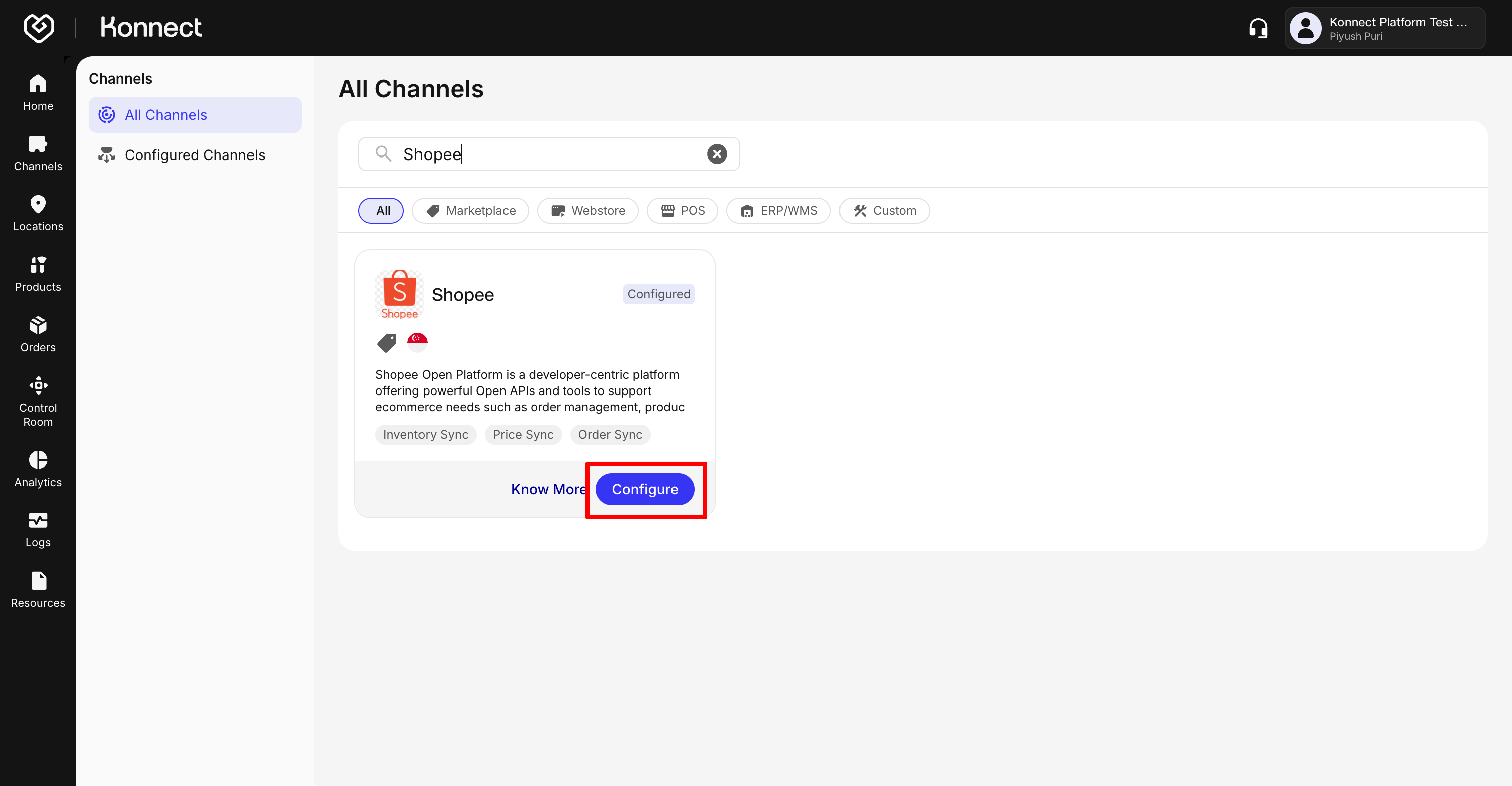
Task: Filter by Marketplace channels
Action: tap(470, 211)
